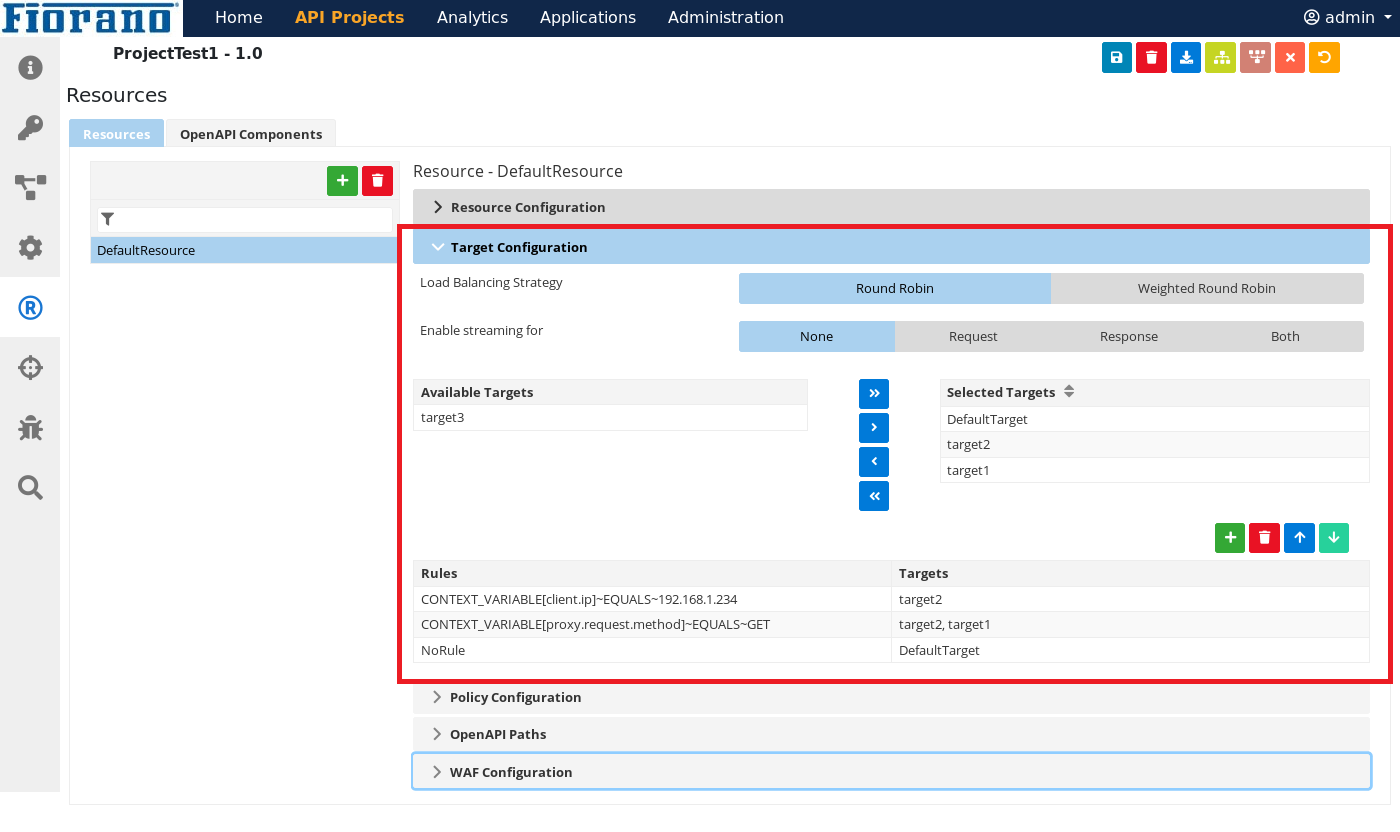The height and width of the screenshot is (832, 1400).
Task: Expand the Policy Configuration section
Action: tap(514, 698)
